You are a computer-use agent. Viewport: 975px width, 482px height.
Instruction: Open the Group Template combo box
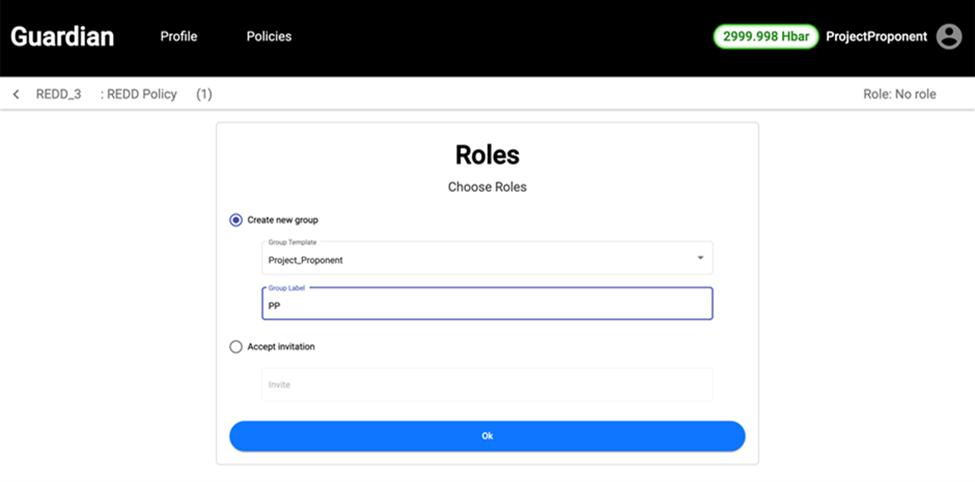[480, 258]
